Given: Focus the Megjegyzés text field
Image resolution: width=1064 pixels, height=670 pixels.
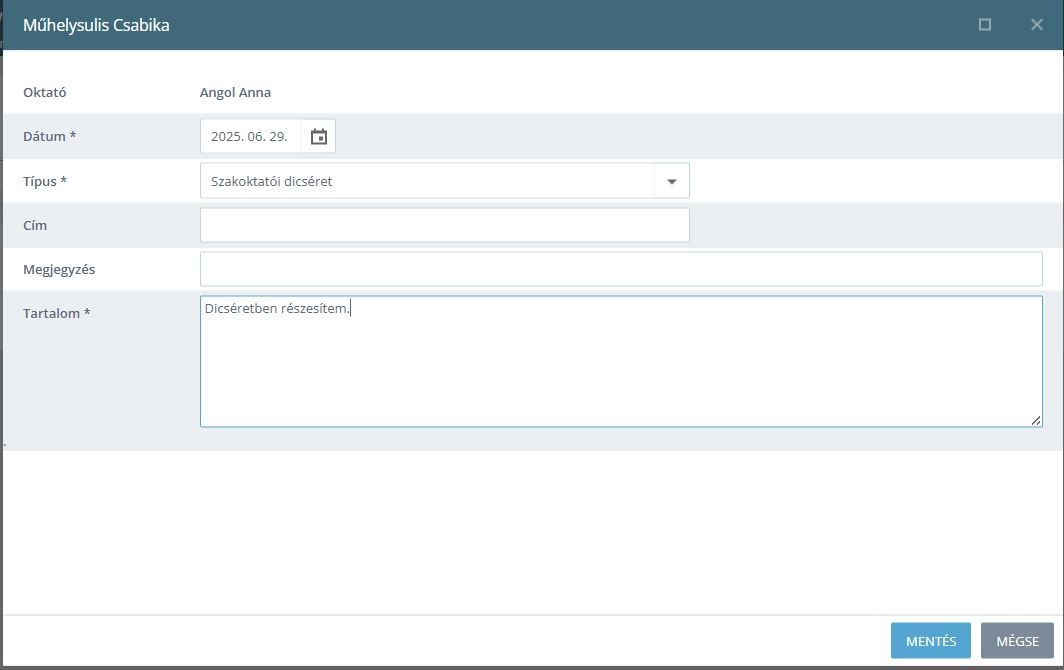Looking at the screenshot, I should click(x=621, y=269).
